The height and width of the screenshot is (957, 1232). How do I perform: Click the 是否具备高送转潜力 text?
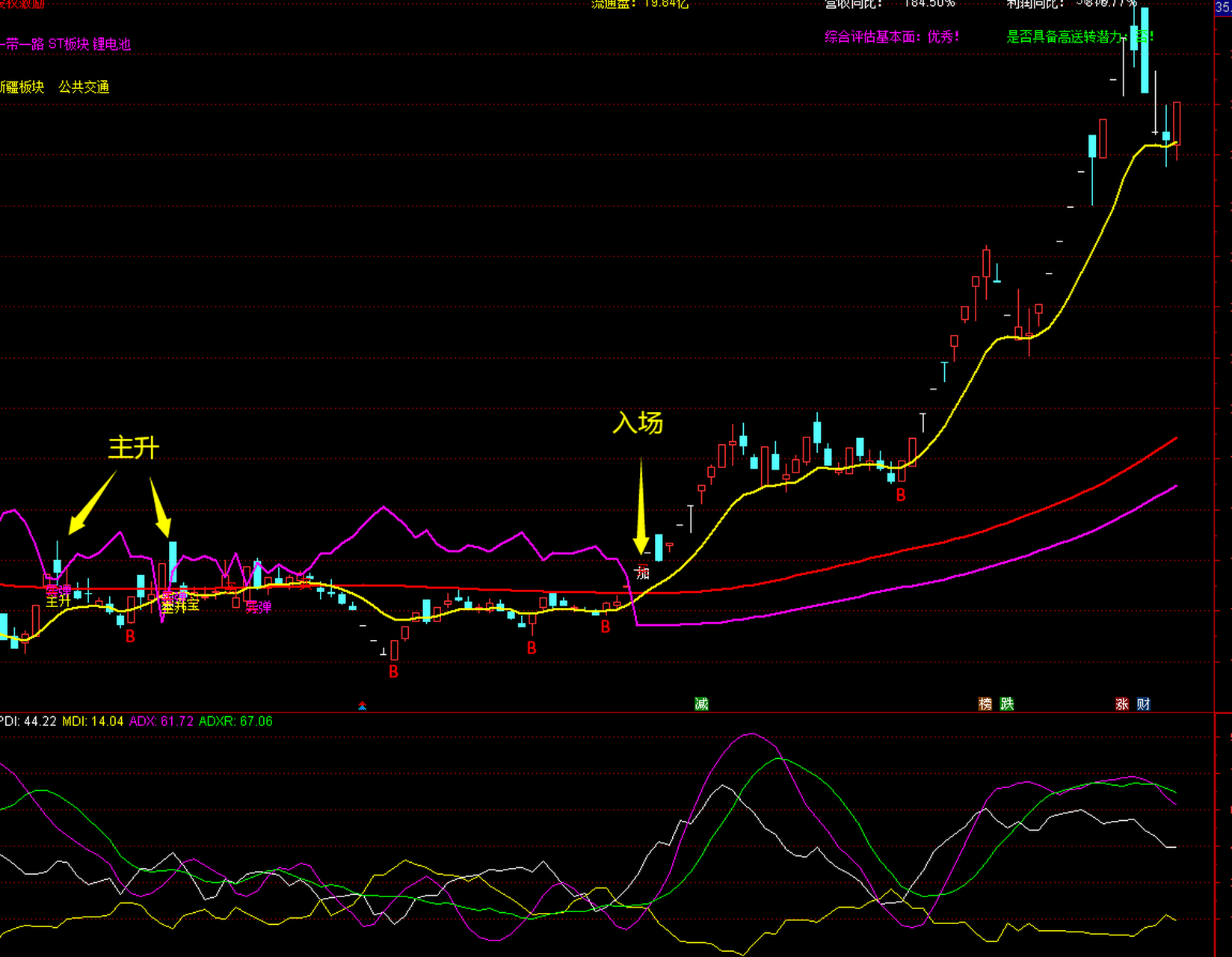[x=1065, y=37]
